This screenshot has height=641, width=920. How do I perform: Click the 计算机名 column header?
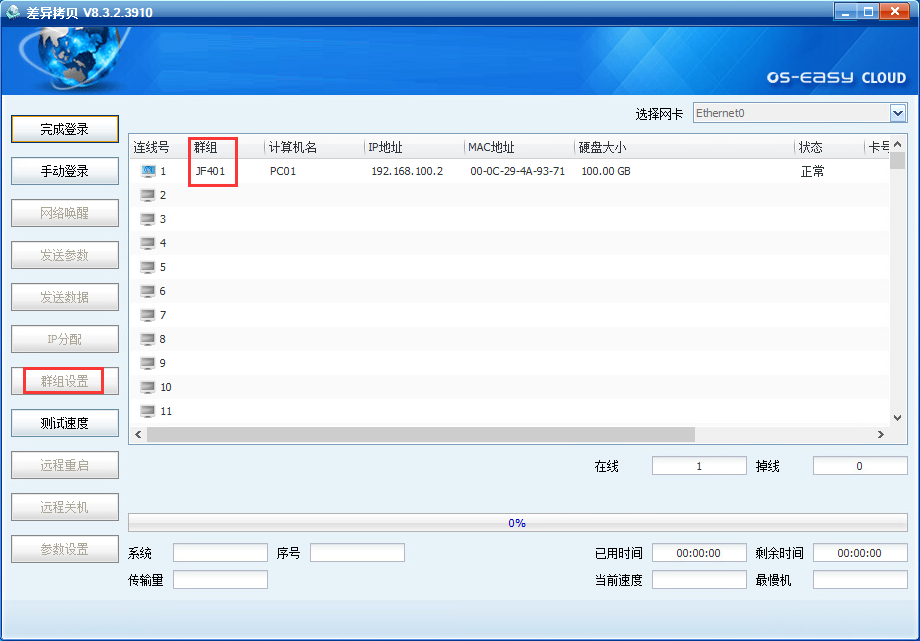293,147
